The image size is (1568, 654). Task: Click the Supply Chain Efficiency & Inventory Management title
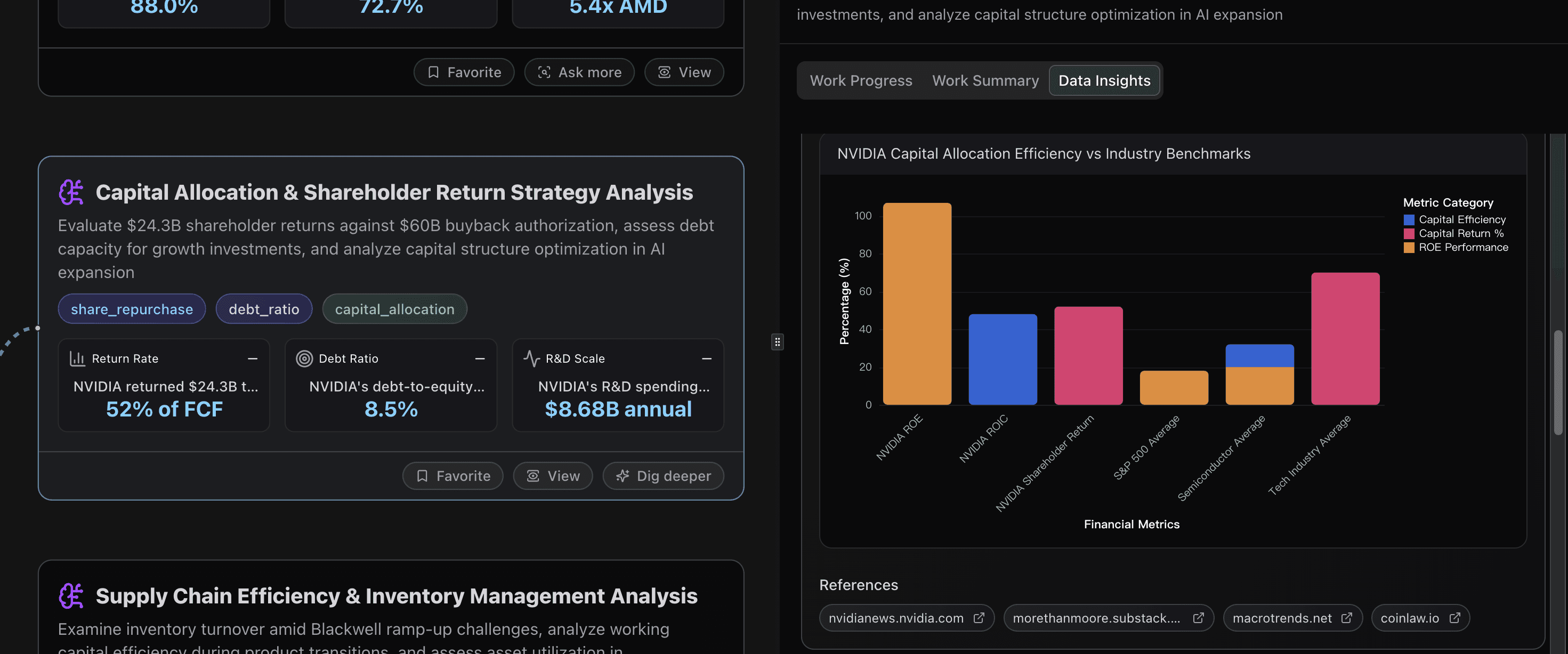[x=396, y=595]
